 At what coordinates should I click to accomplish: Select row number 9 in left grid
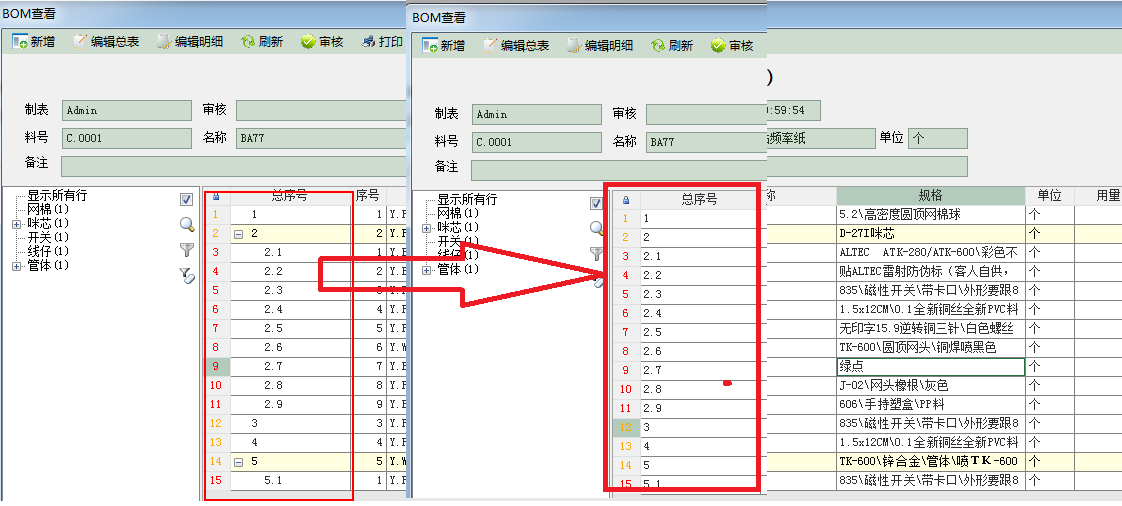pos(217,366)
